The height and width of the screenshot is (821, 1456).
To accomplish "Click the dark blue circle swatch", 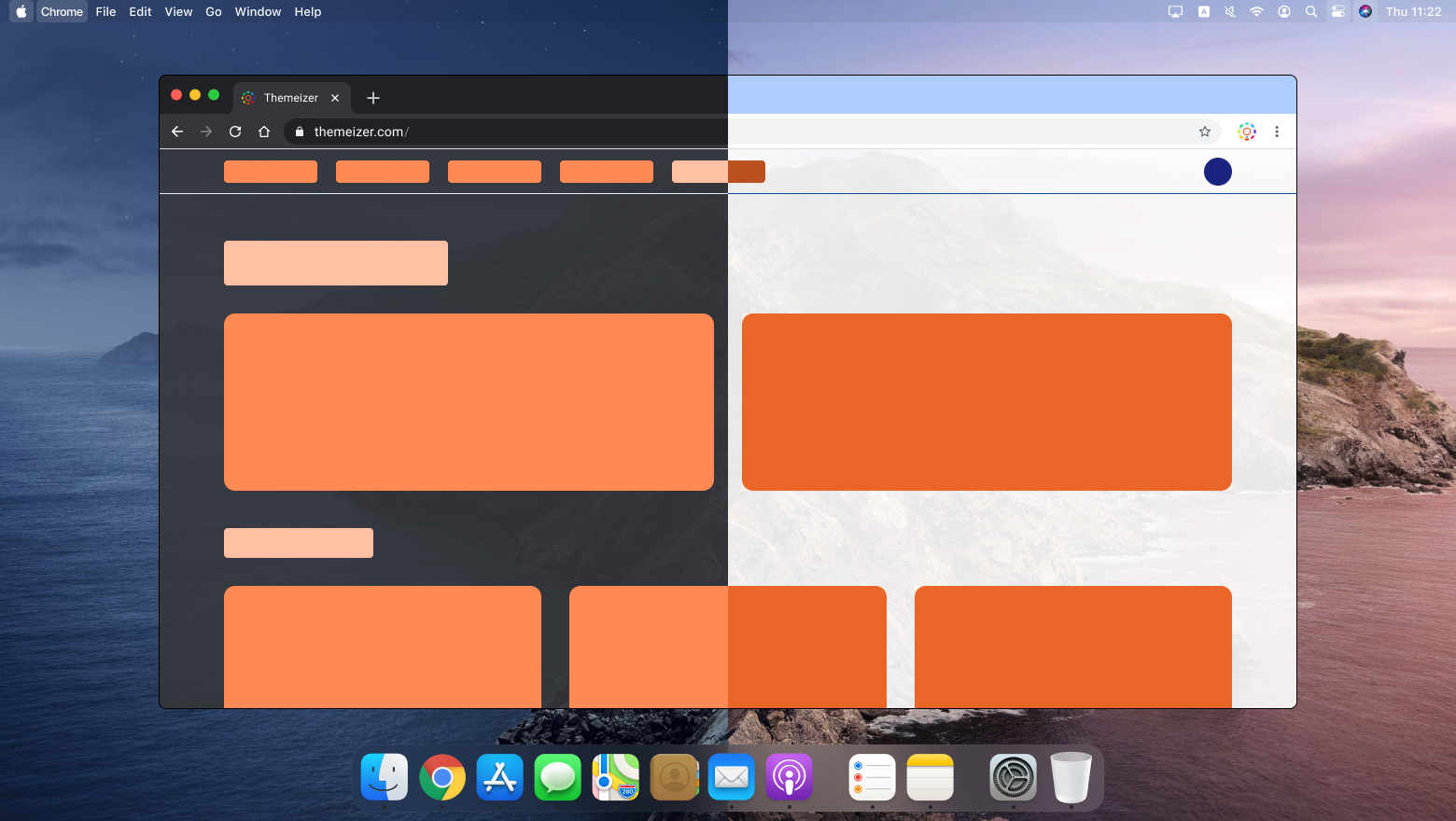I will pyautogui.click(x=1218, y=172).
